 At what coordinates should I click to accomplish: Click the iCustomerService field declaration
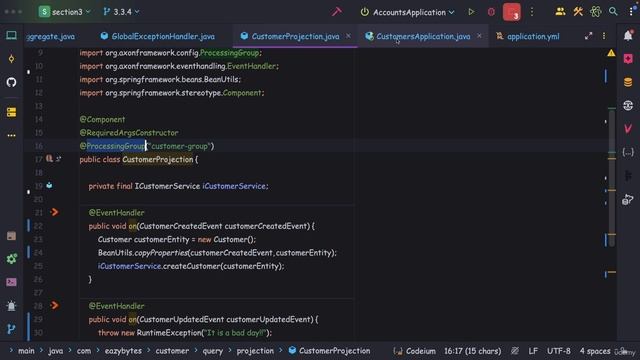234,186
